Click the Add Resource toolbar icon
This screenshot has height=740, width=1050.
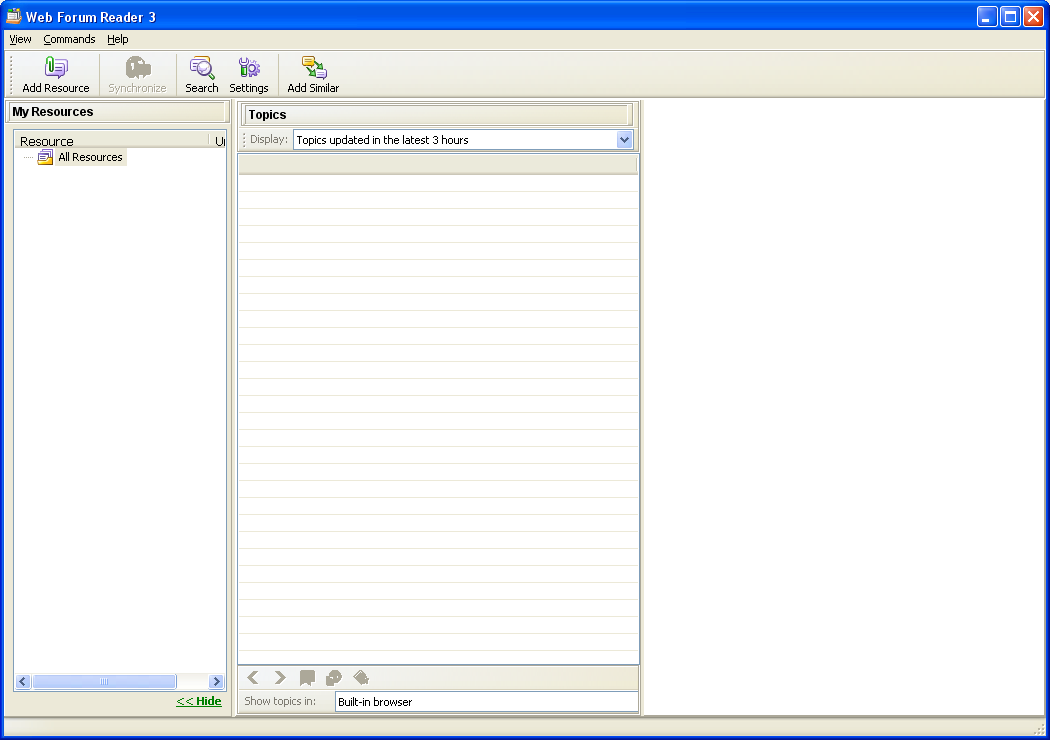56,69
